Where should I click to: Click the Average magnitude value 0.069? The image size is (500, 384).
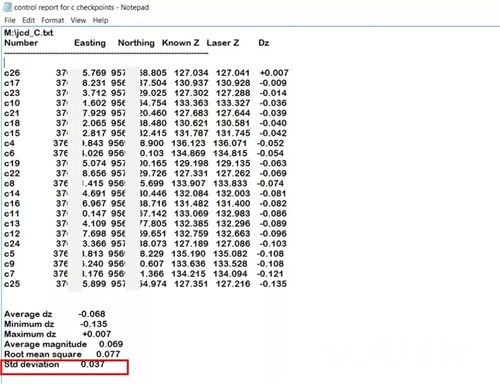(x=111, y=344)
